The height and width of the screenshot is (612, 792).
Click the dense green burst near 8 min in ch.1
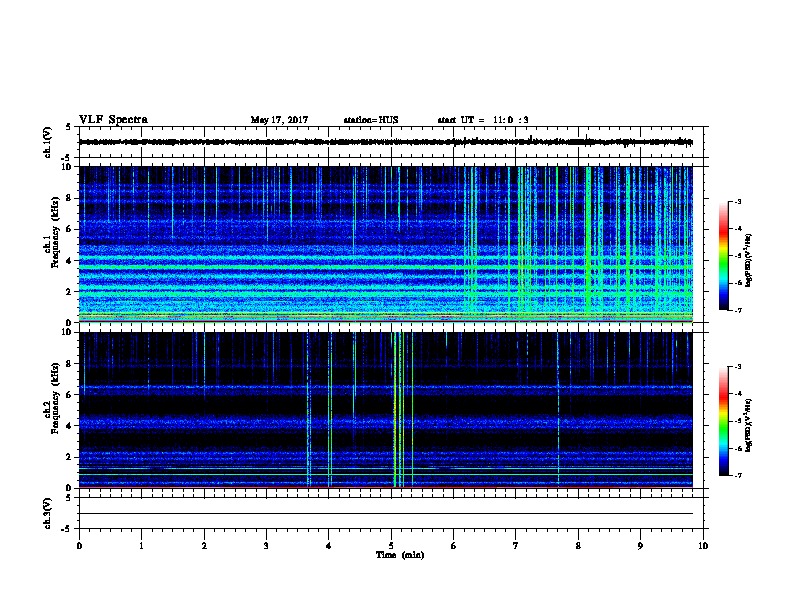pyautogui.click(x=588, y=244)
